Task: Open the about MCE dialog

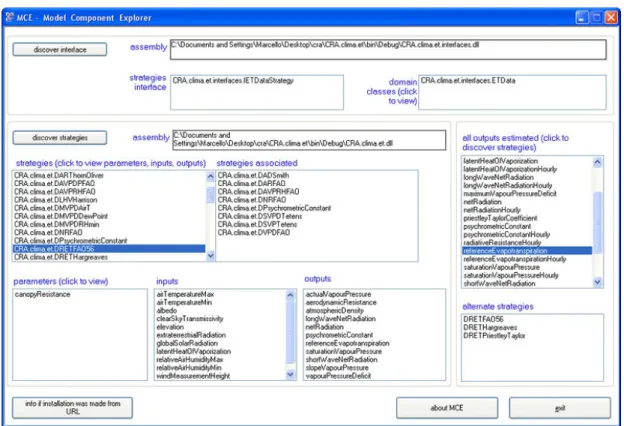Action: [x=447, y=408]
